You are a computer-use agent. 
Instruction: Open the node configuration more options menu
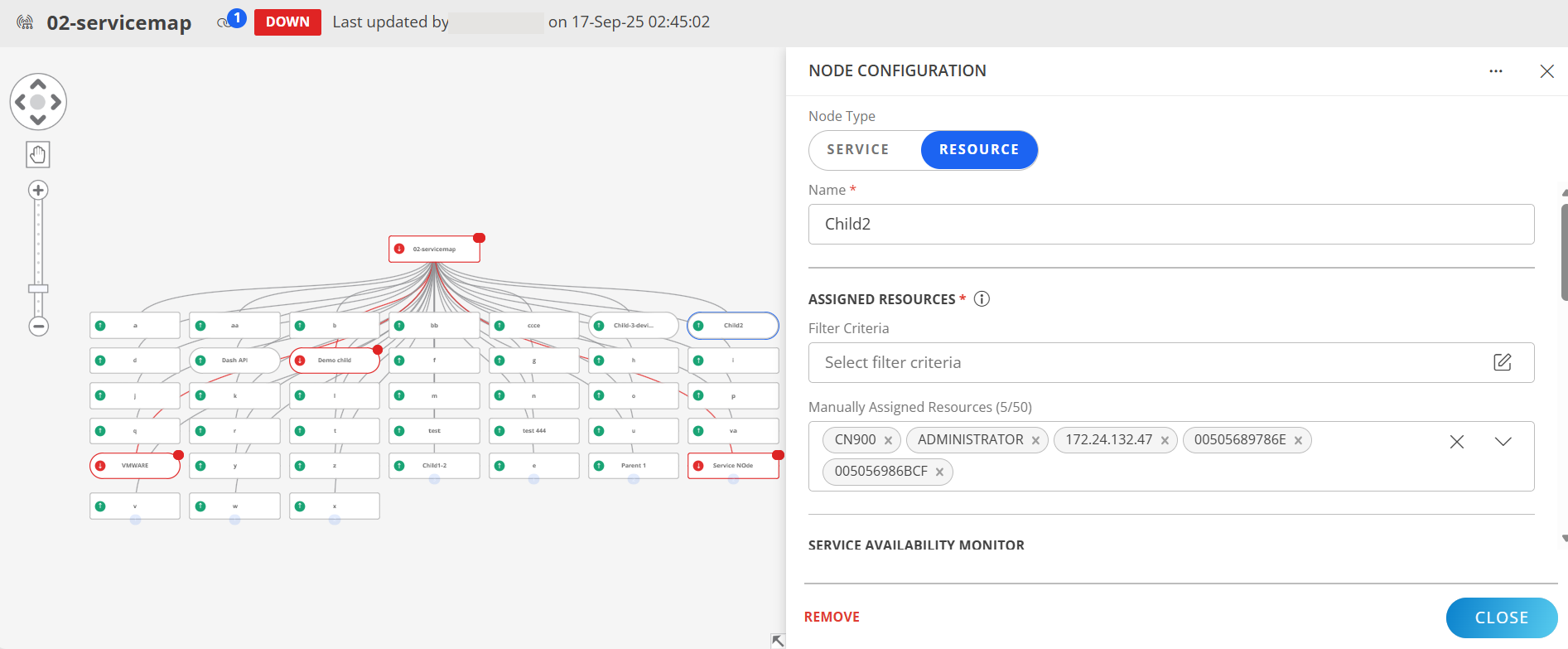pos(1496,71)
